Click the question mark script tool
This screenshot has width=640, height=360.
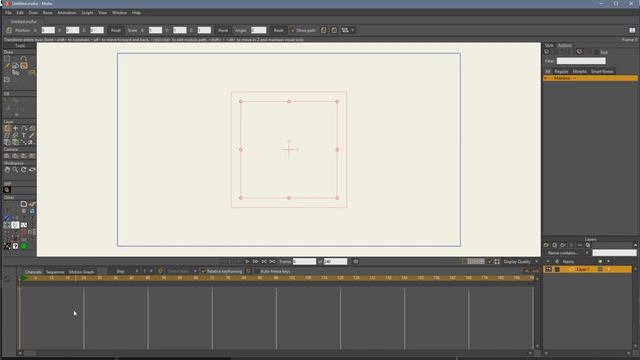[16, 246]
